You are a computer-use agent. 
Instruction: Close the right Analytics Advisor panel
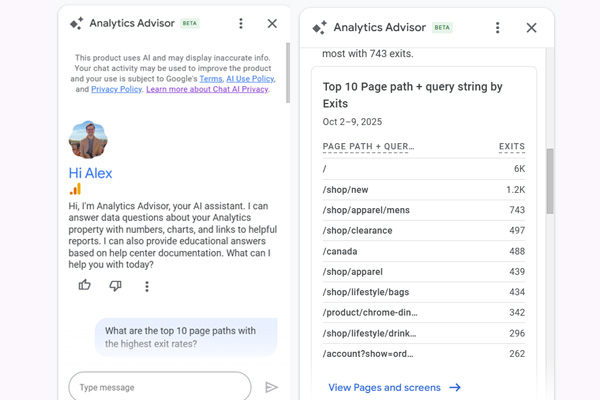pos(531,28)
